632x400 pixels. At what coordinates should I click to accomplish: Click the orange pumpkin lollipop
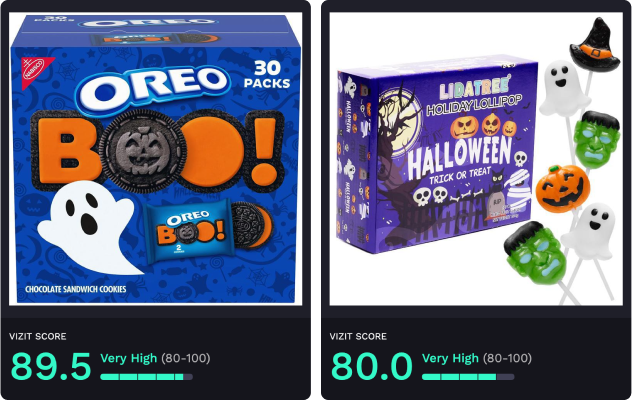click(563, 188)
